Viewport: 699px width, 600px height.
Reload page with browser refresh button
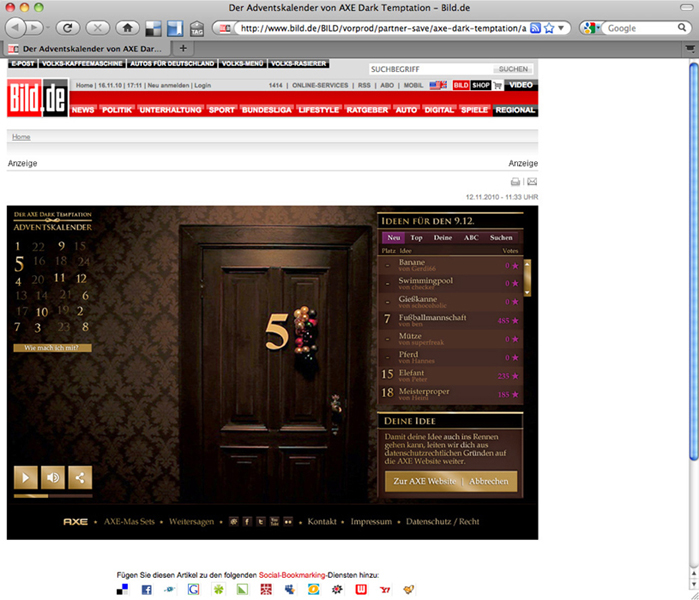click(x=68, y=28)
